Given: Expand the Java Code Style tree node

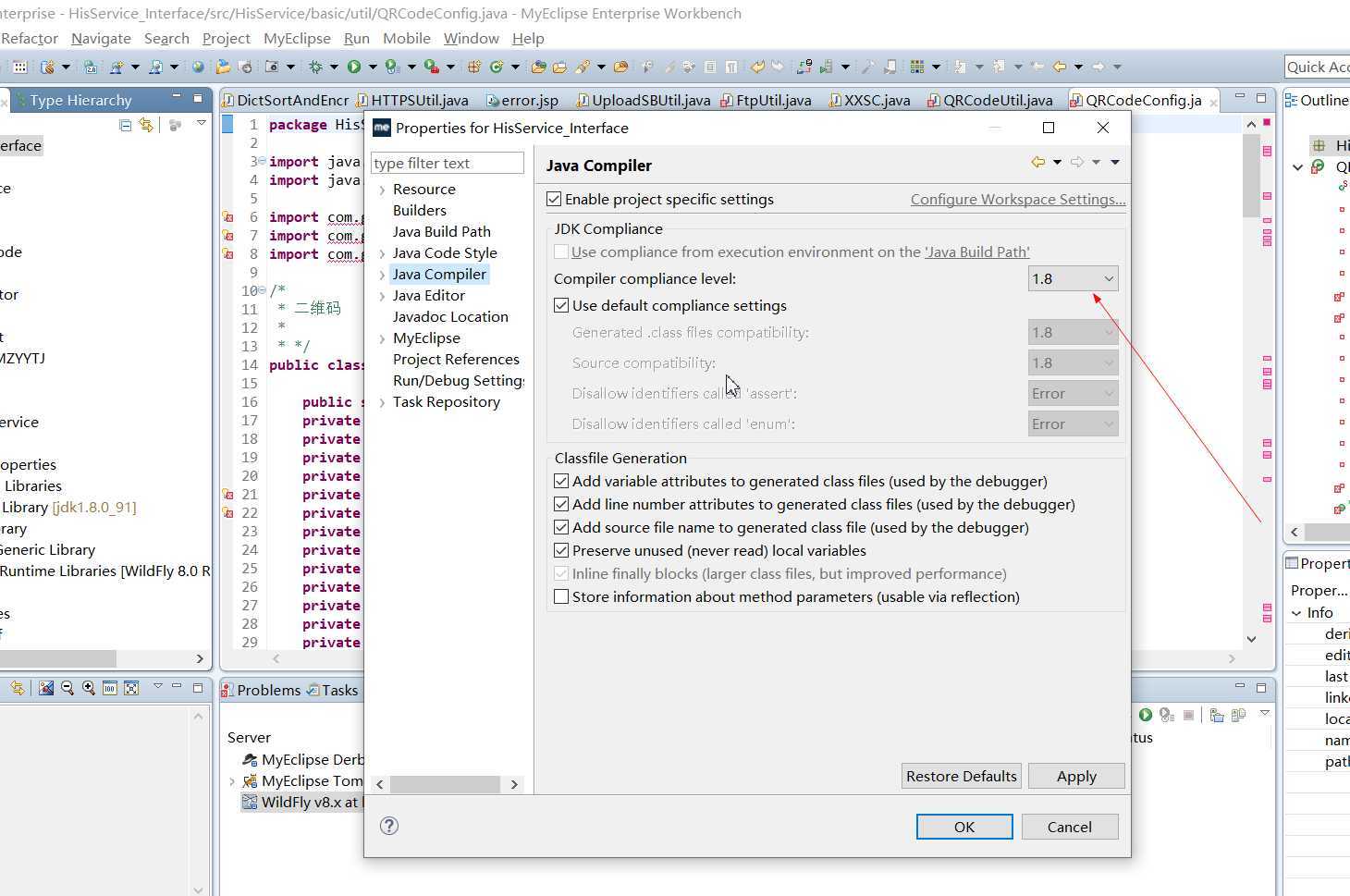Looking at the screenshot, I should (382, 253).
